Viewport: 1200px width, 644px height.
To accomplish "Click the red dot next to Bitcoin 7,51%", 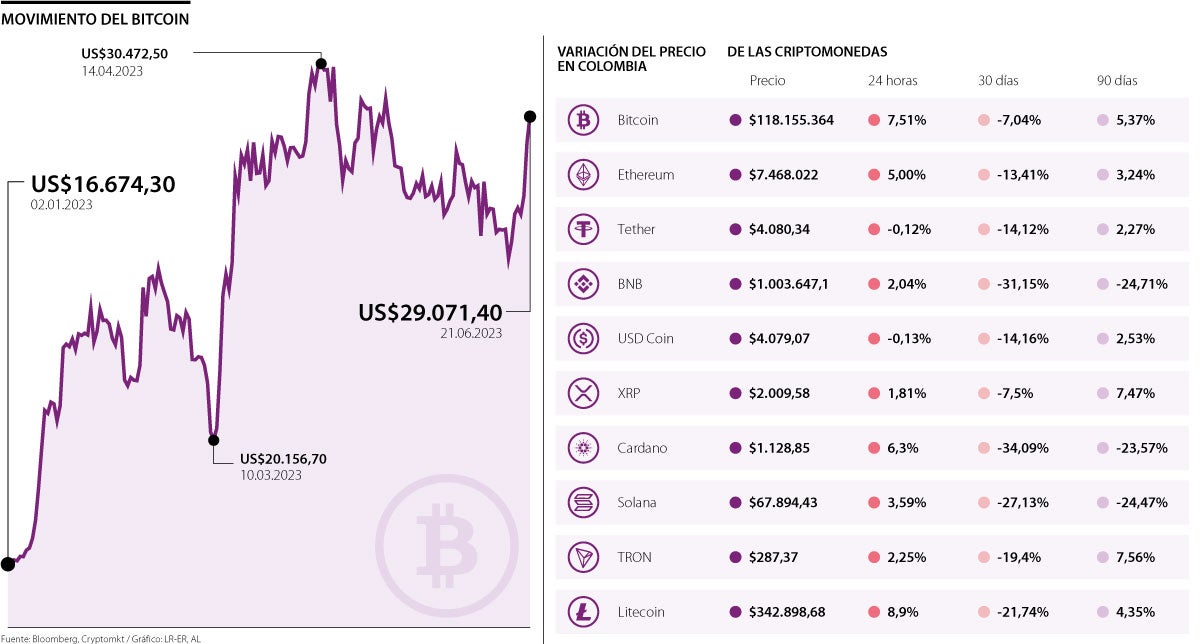I will pos(873,120).
